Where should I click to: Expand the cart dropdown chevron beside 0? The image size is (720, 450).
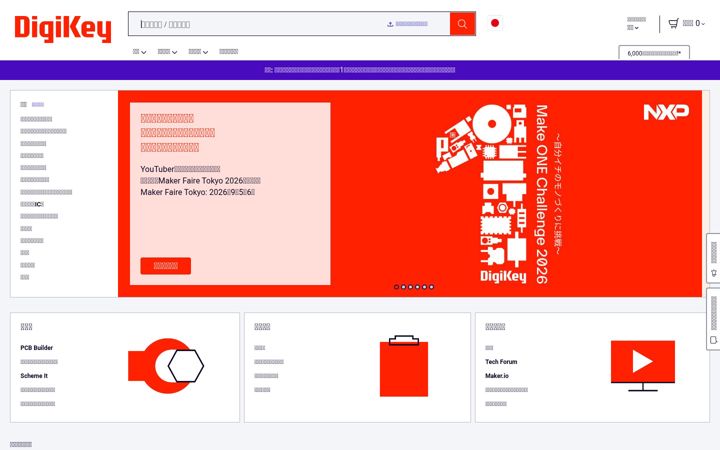[x=703, y=24]
